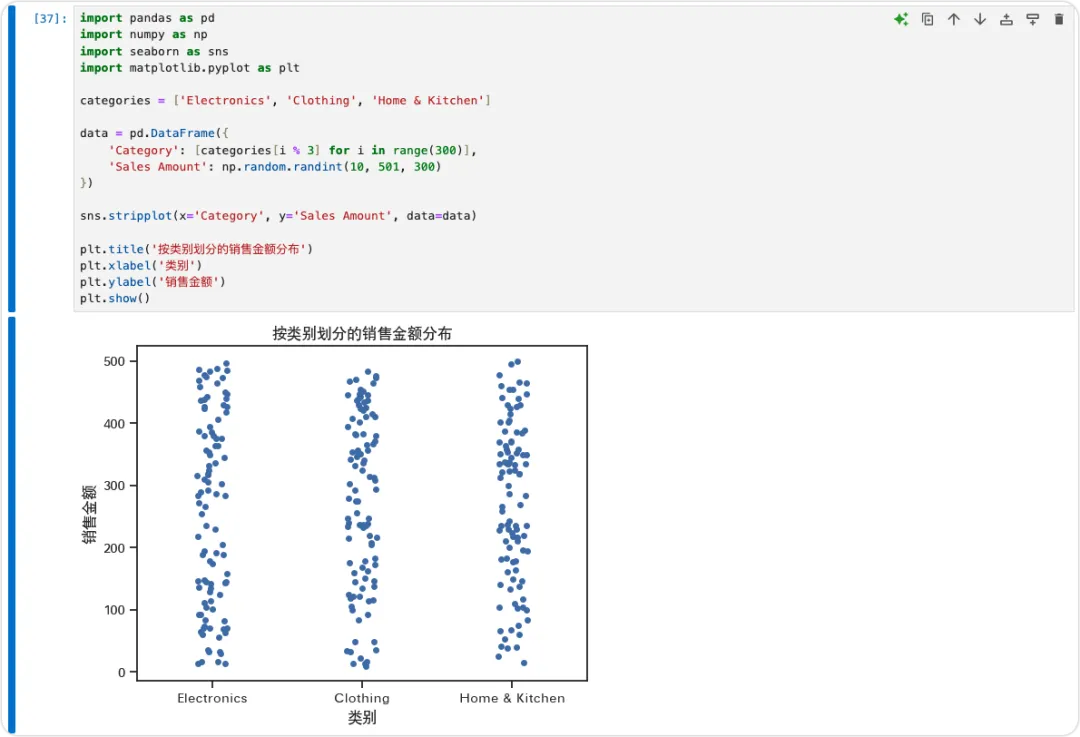
Task: Collapse the plot output via its blue bar
Action: [x=11, y=525]
